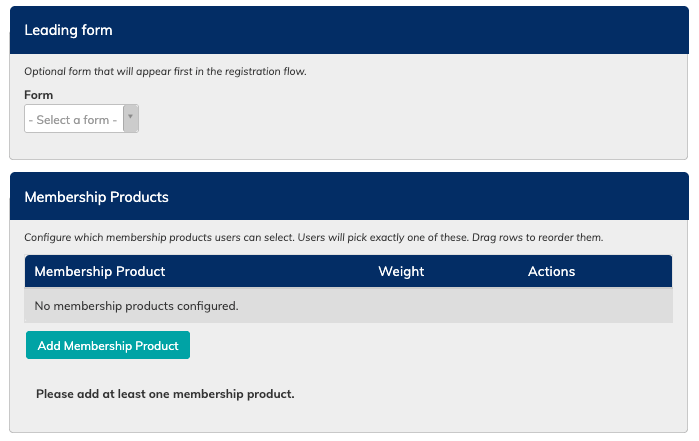Open the 'Select a form' dropdown
This screenshot has height=441, width=699.
(x=81, y=119)
